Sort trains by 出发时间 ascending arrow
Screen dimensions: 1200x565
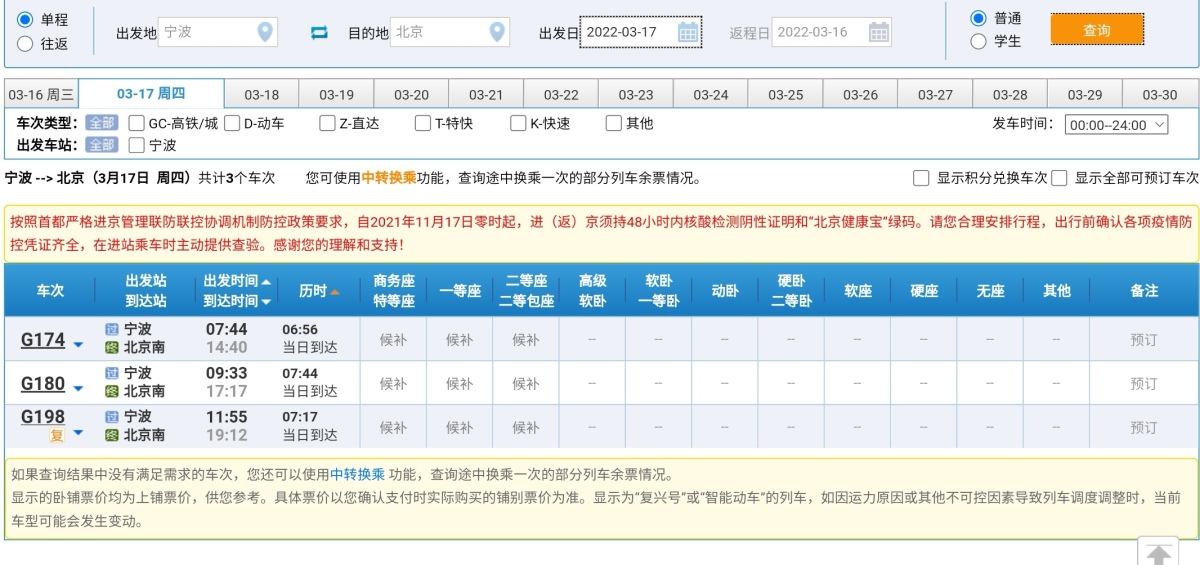pyautogui.click(x=266, y=282)
